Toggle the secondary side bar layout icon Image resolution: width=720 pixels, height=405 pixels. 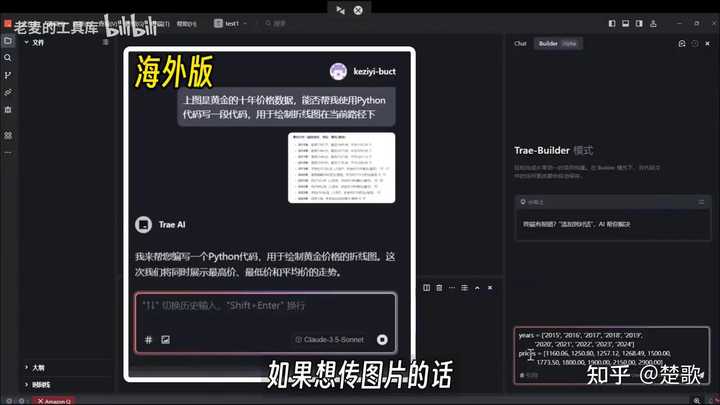point(639,23)
